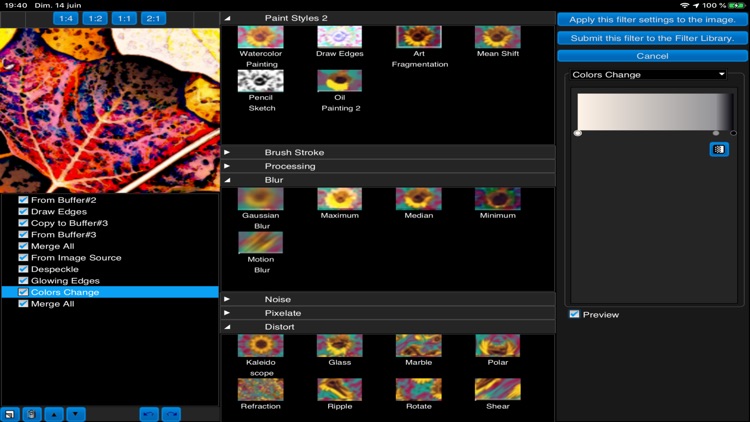Toggle the Copy to Buffer#3 checkbox
Viewport: 750px width, 422px height.
click(x=23, y=222)
